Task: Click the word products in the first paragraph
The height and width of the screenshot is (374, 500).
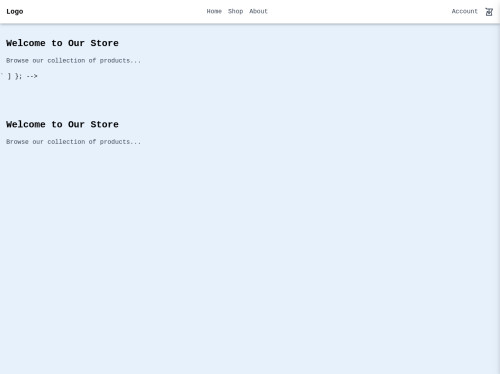Action: [x=115, y=61]
